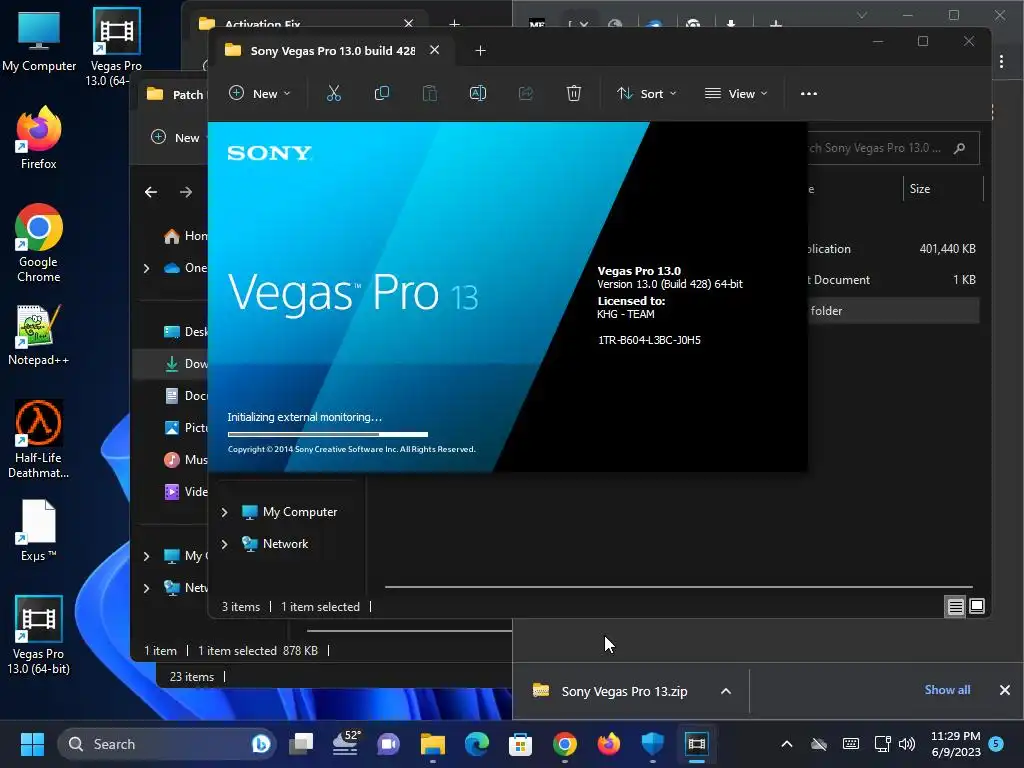
Task: Open Half-Life Deathmatch desktop shortcut
Action: [x=39, y=439]
